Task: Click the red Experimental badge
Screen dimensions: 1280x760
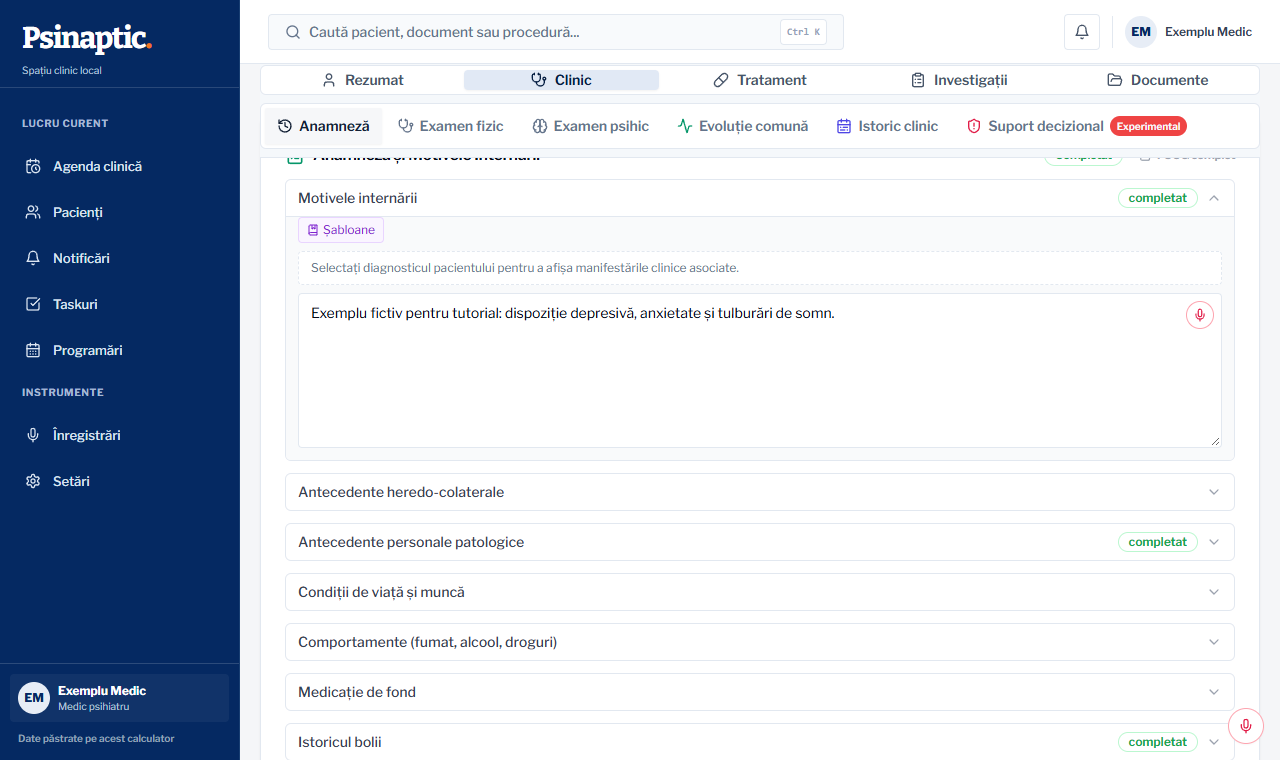Action: pos(1148,126)
